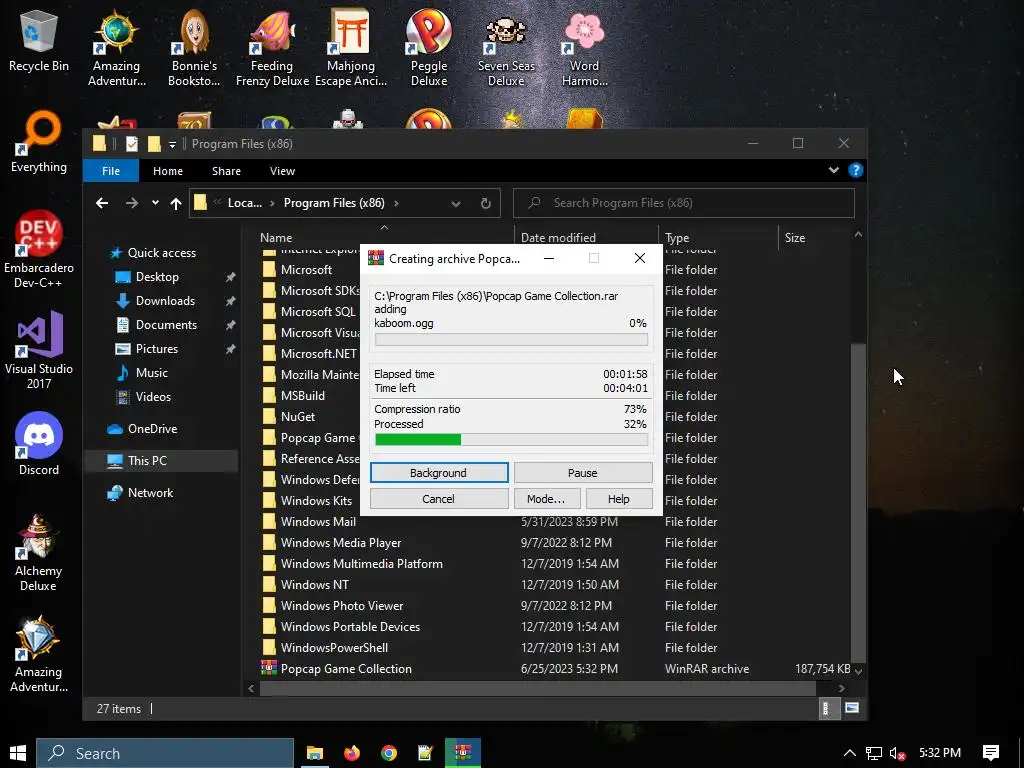Open the address bar history dropdown
Viewport: 1024px width, 768px height.
[456, 204]
